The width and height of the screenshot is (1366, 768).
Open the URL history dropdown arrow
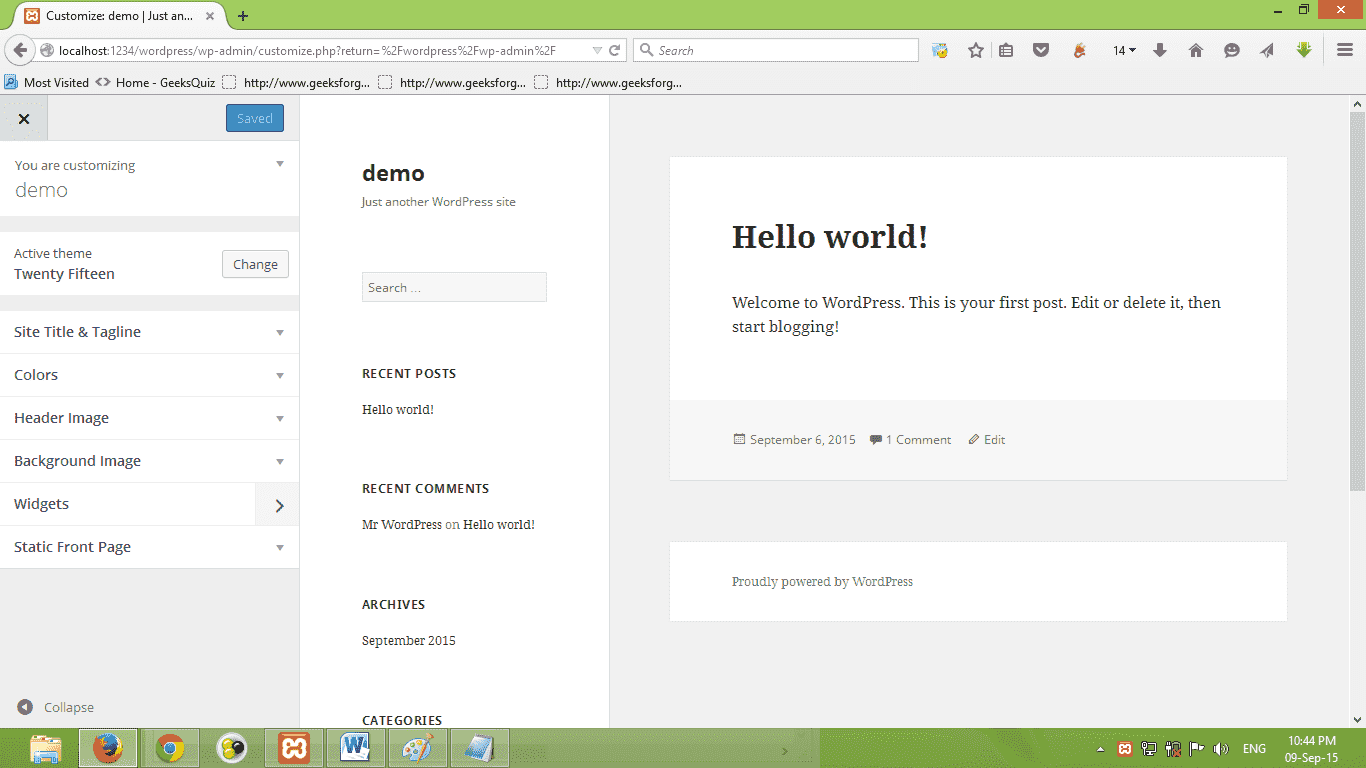pyautogui.click(x=598, y=50)
